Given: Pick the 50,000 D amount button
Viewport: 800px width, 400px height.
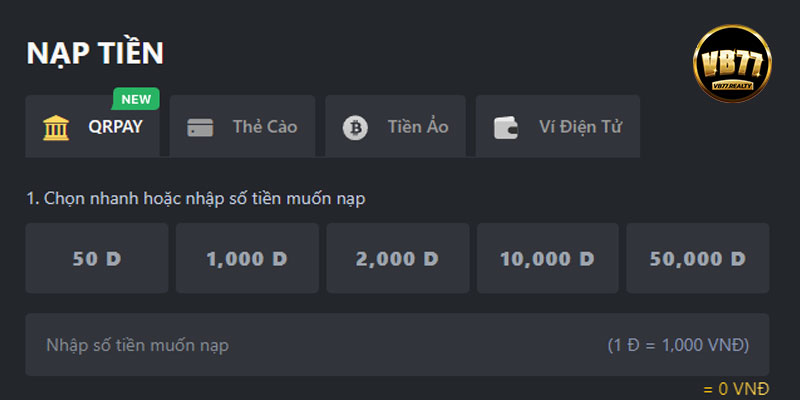Looking at the screenshot, I should [698, 258].
